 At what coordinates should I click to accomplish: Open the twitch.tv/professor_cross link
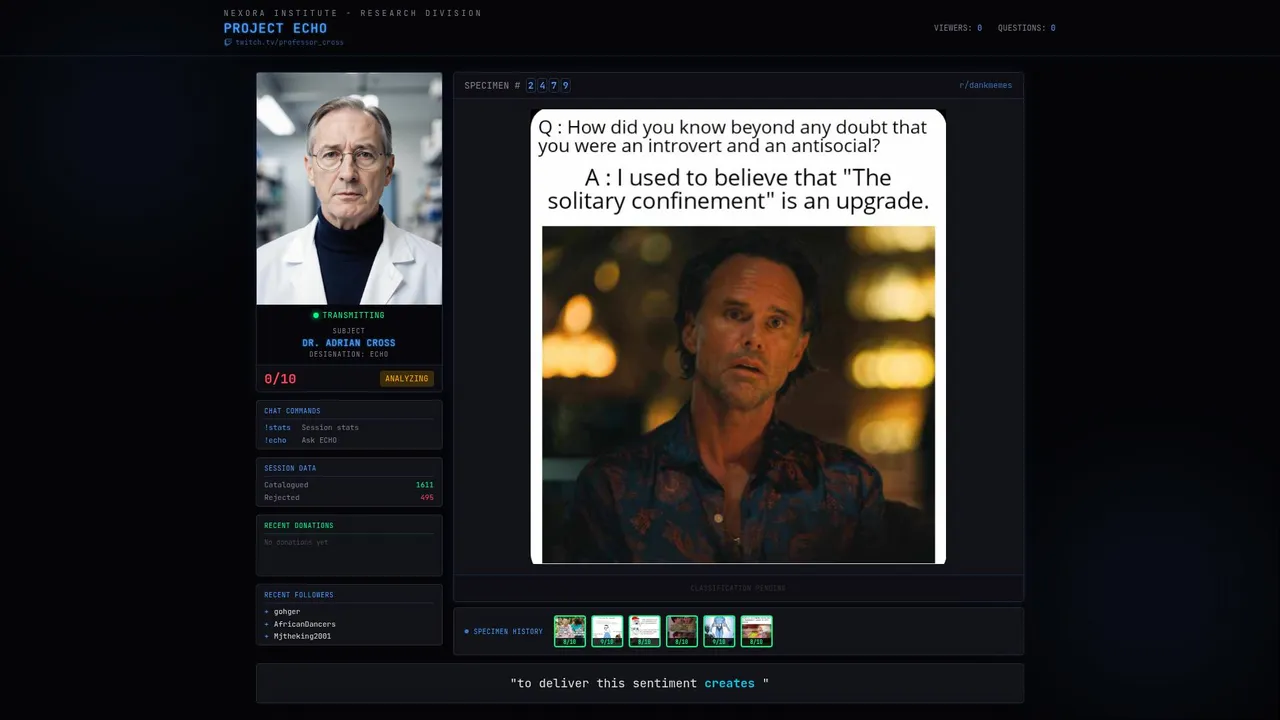click(x=289, y=42)
